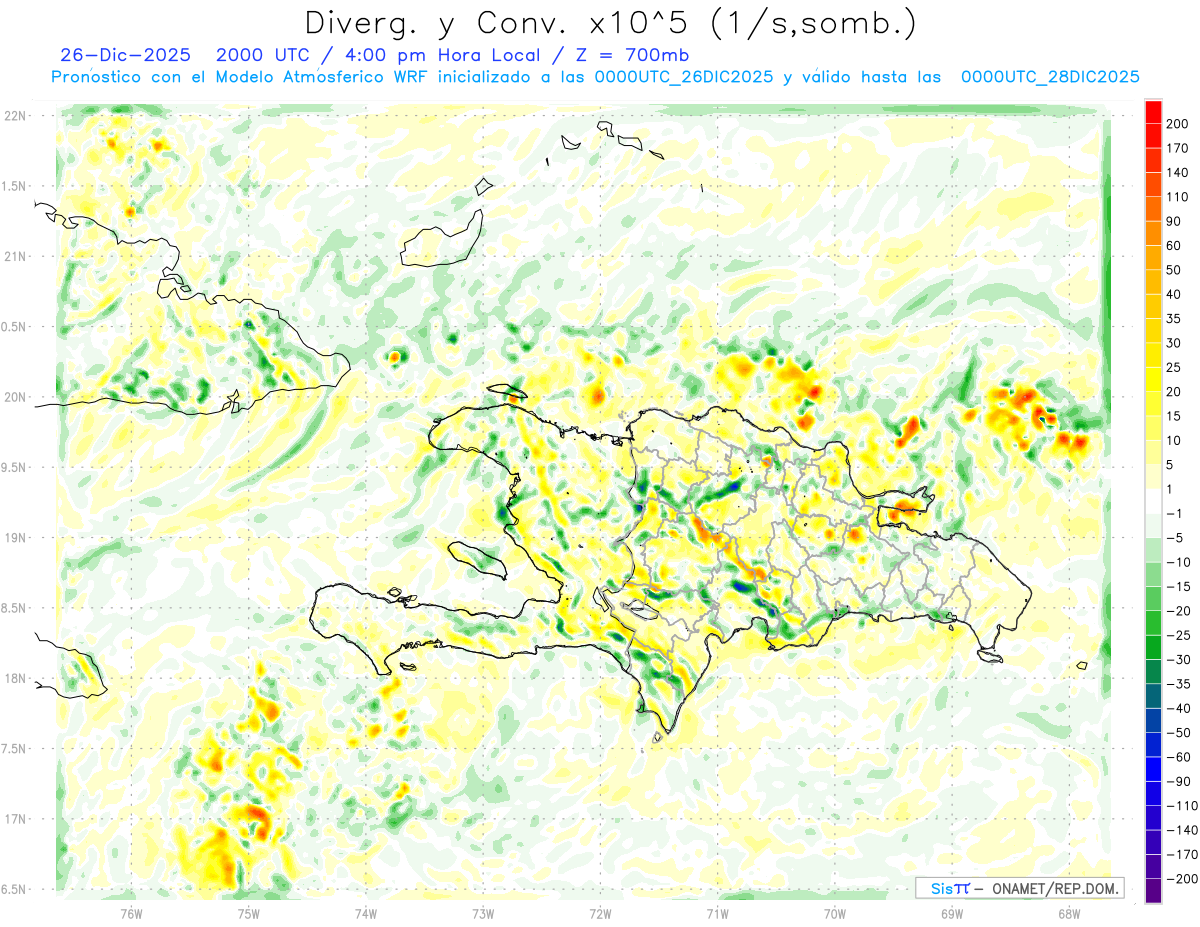The image size is (1200, 927).
Task: Click the "8.5N" latitude label
Action: click(x=15, y=608)
